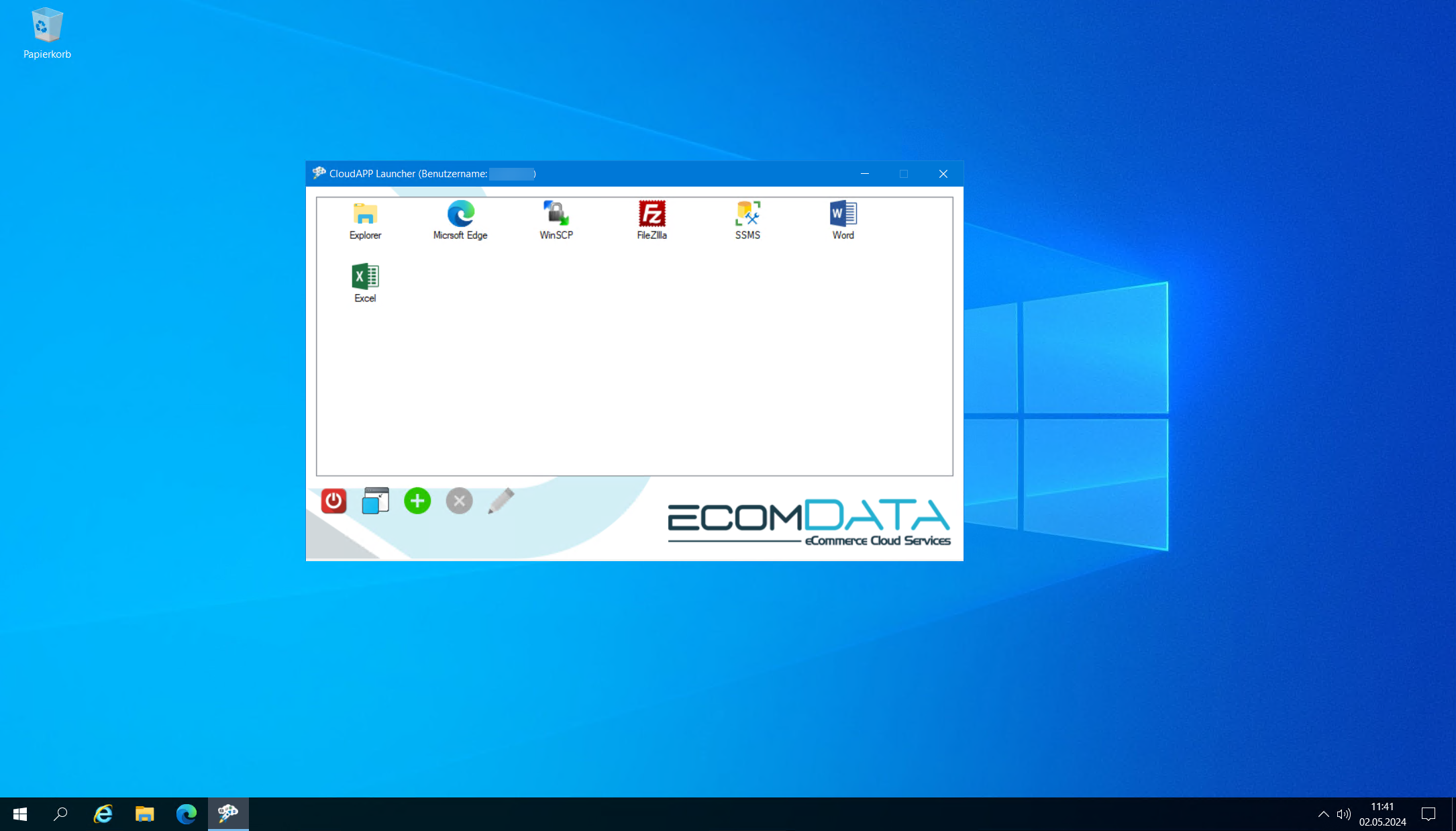Click the red power logoff button
This screenshot has width=1456, height=831.
[333, 501]
